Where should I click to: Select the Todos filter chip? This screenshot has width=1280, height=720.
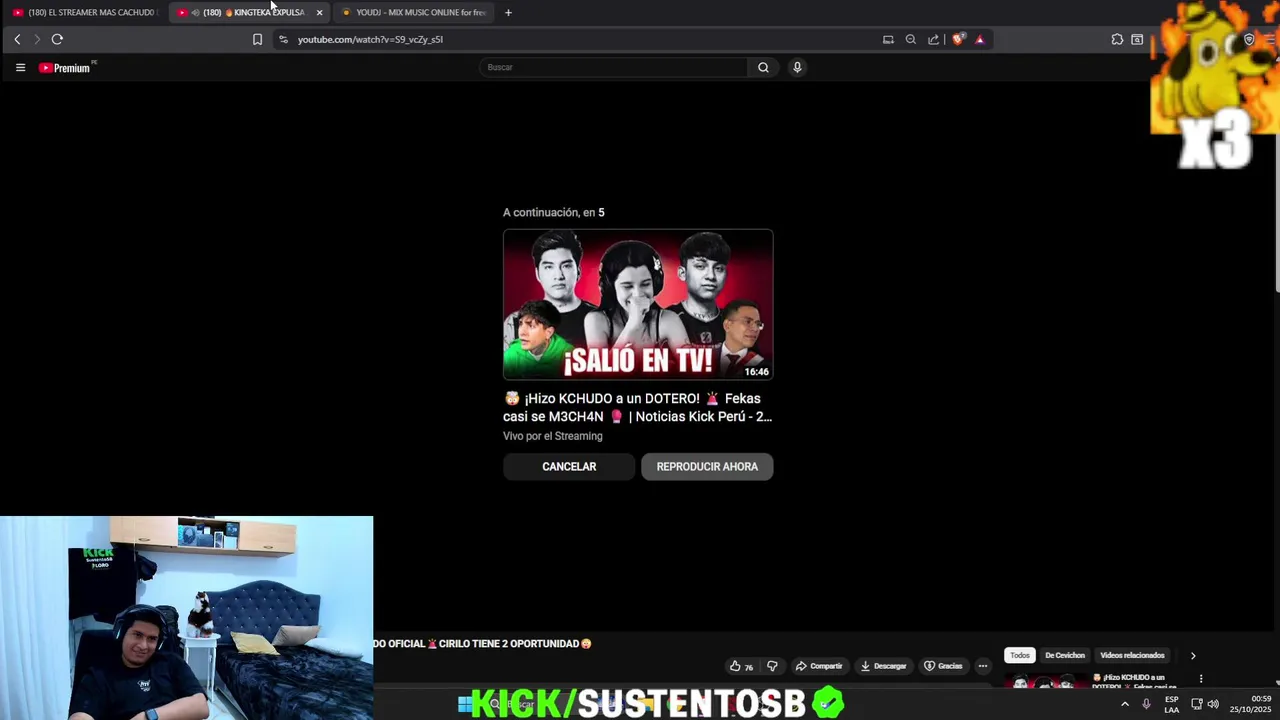pos(1019,655)
